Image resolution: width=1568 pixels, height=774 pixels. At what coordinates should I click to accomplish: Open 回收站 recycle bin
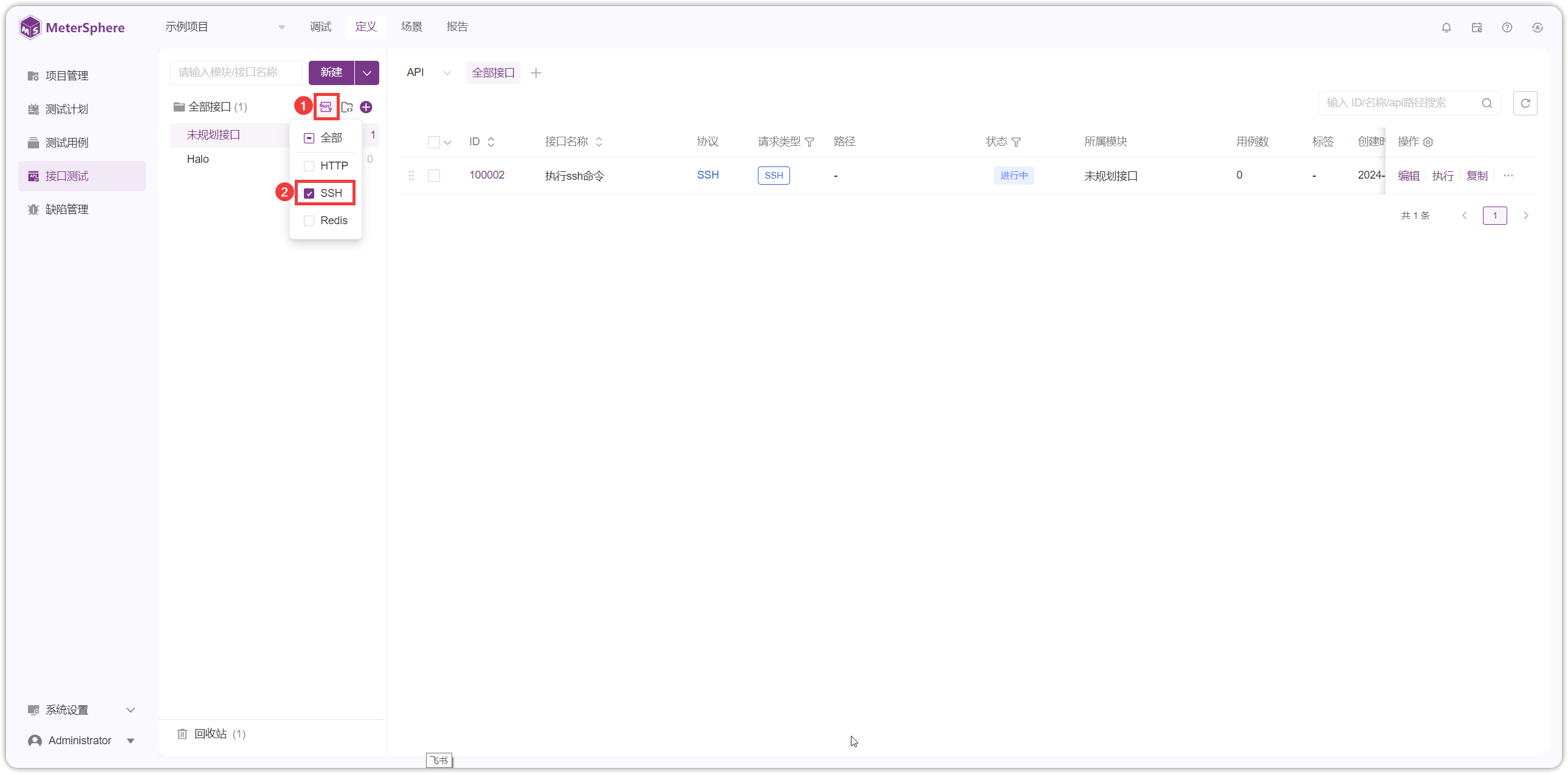[211, 734]
